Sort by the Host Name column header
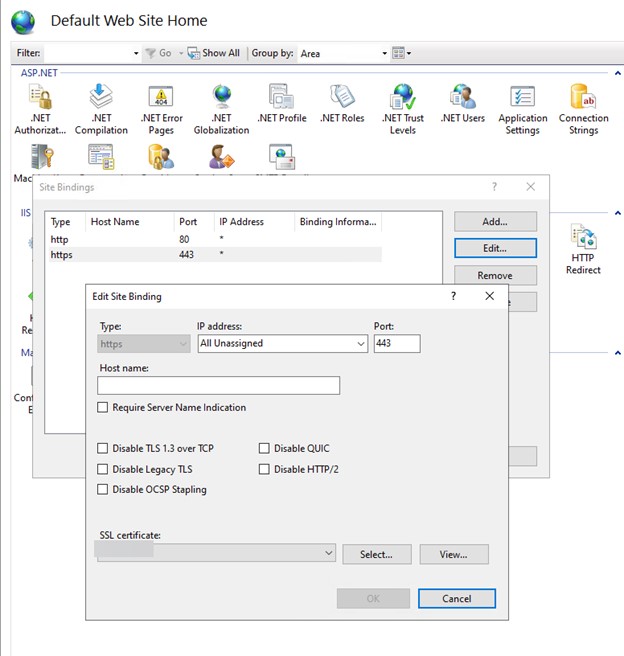624x656 pixels. pos(129,222)
